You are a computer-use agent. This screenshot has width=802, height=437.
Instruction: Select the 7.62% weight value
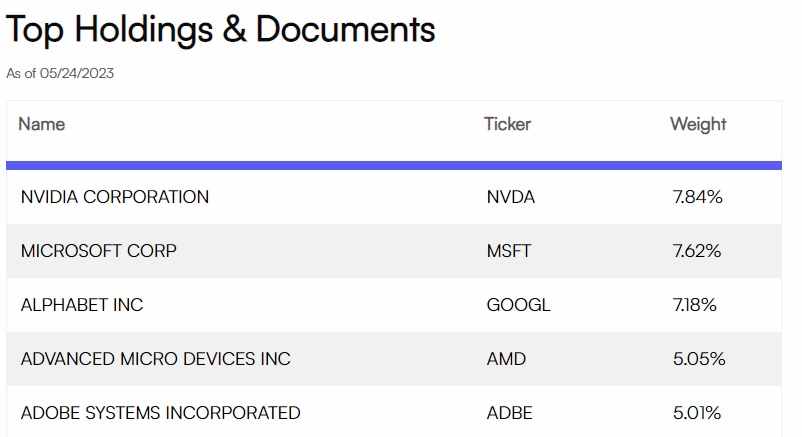point(697,251)
